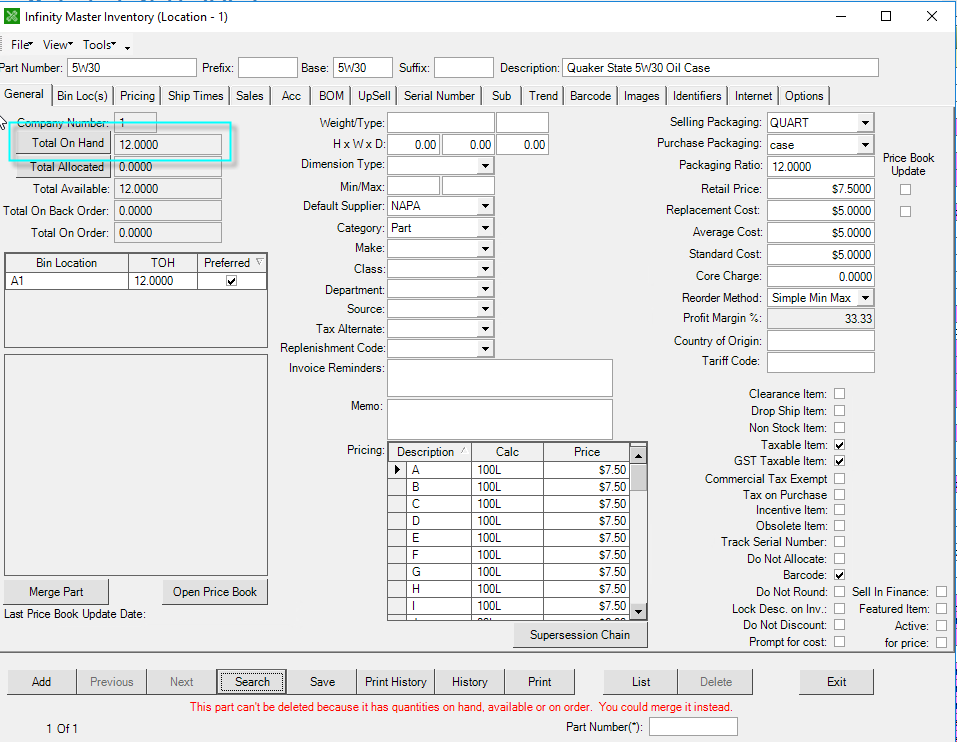Open the Selling Packaging dropdown
This screenshot has width=957, height=742.
(865, 123)
